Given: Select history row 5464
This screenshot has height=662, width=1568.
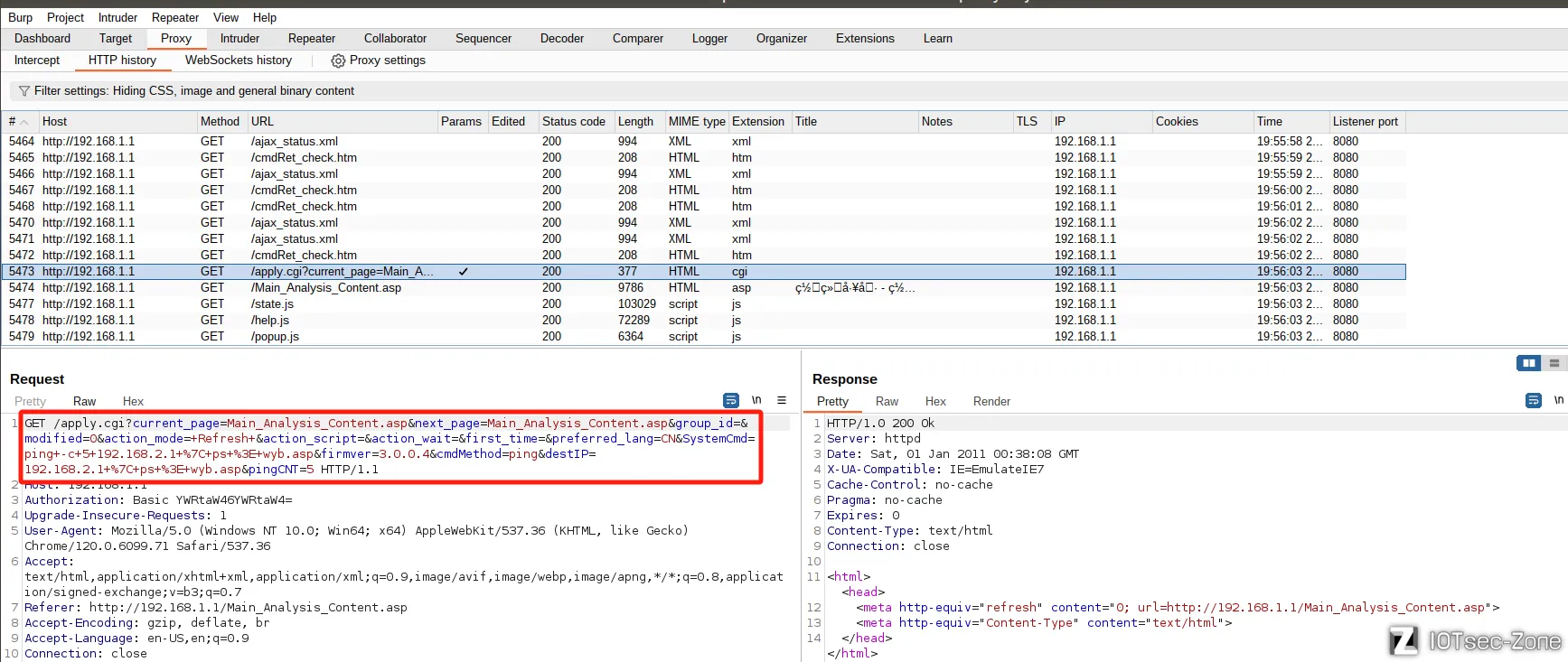Looking at the screenshot, I should pos(705,142).
